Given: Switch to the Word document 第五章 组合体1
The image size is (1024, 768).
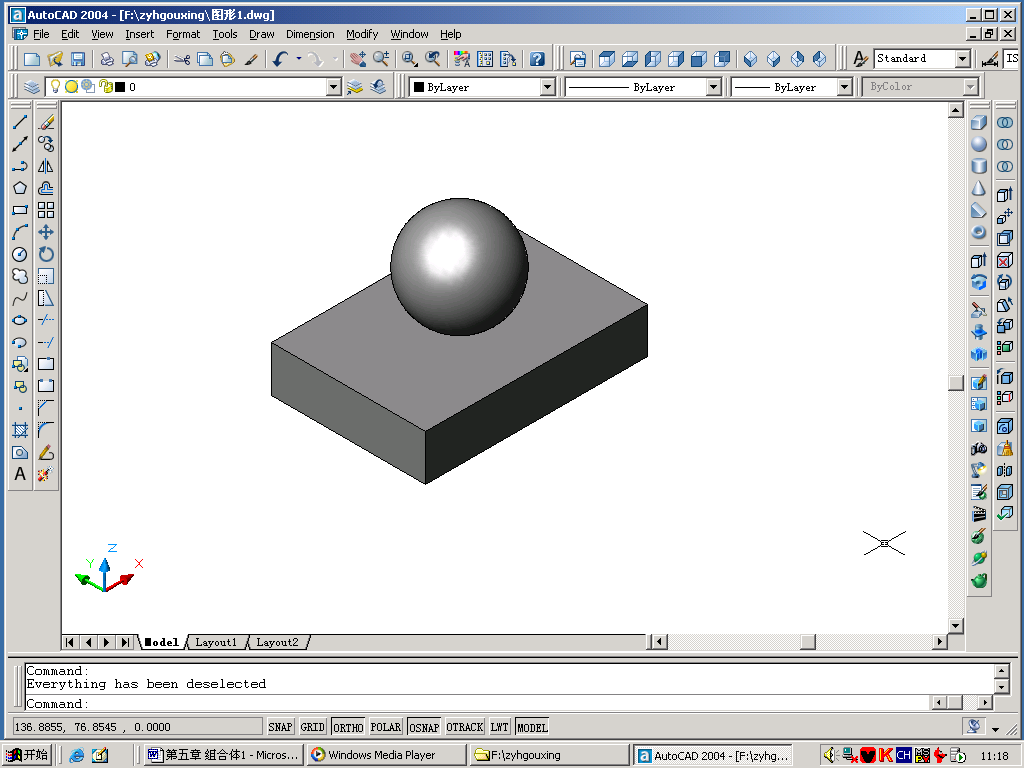Looking at the screenshot, I should point(223,755).
